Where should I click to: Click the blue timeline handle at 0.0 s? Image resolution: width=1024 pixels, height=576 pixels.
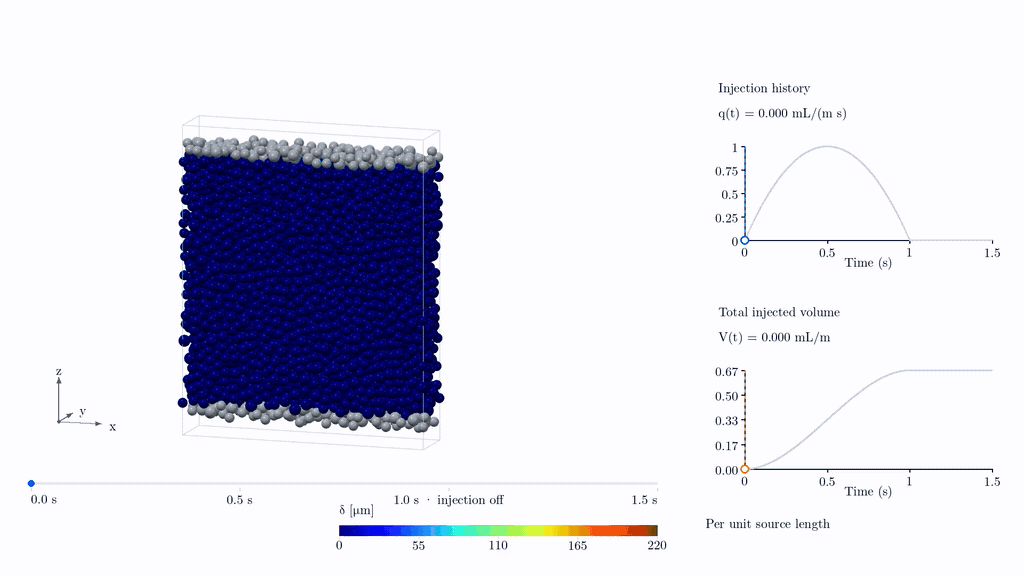coord(31,483)
